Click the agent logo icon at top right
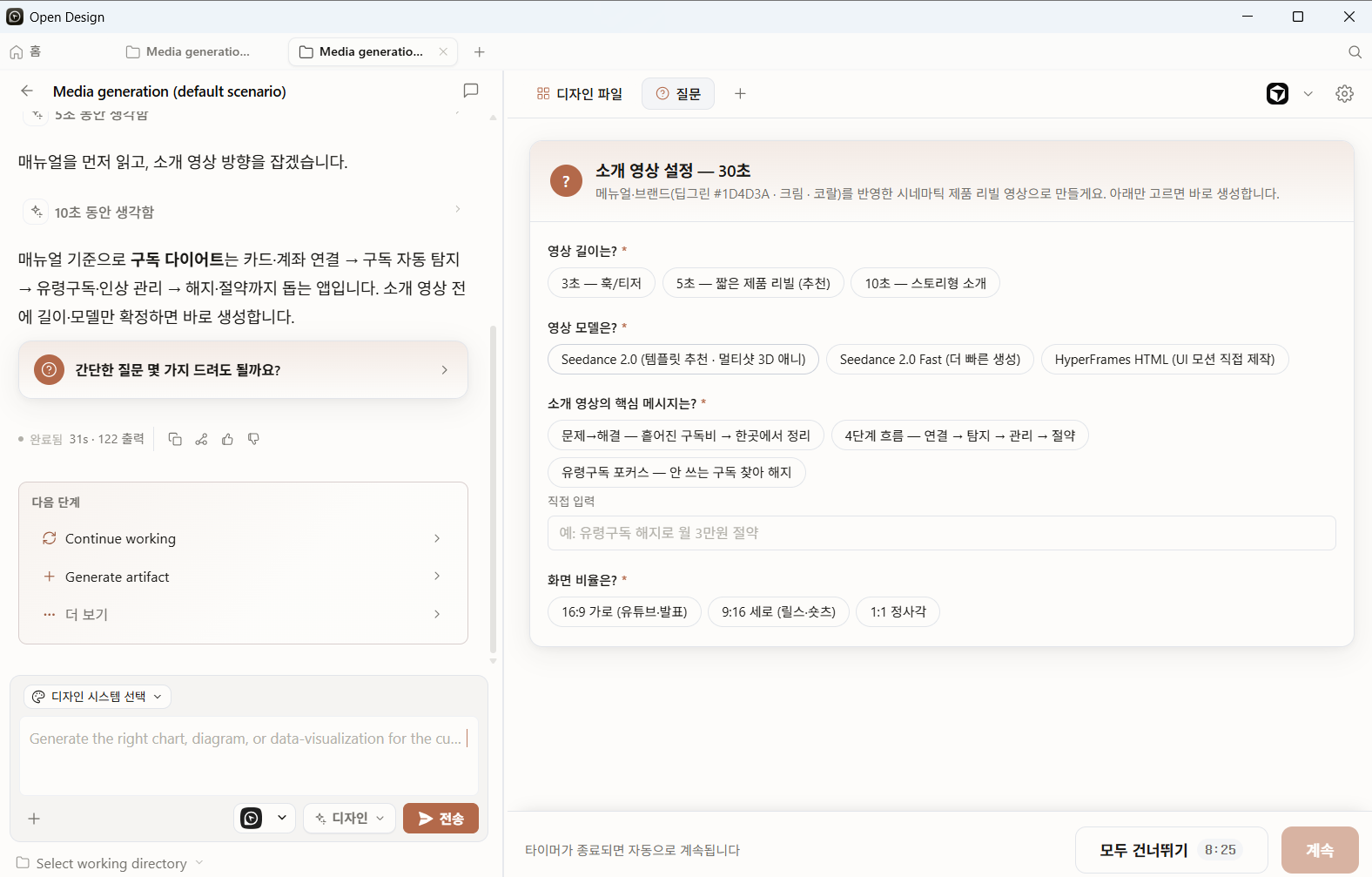The height and width of the screenshot is (877, 1372). 1277,93
